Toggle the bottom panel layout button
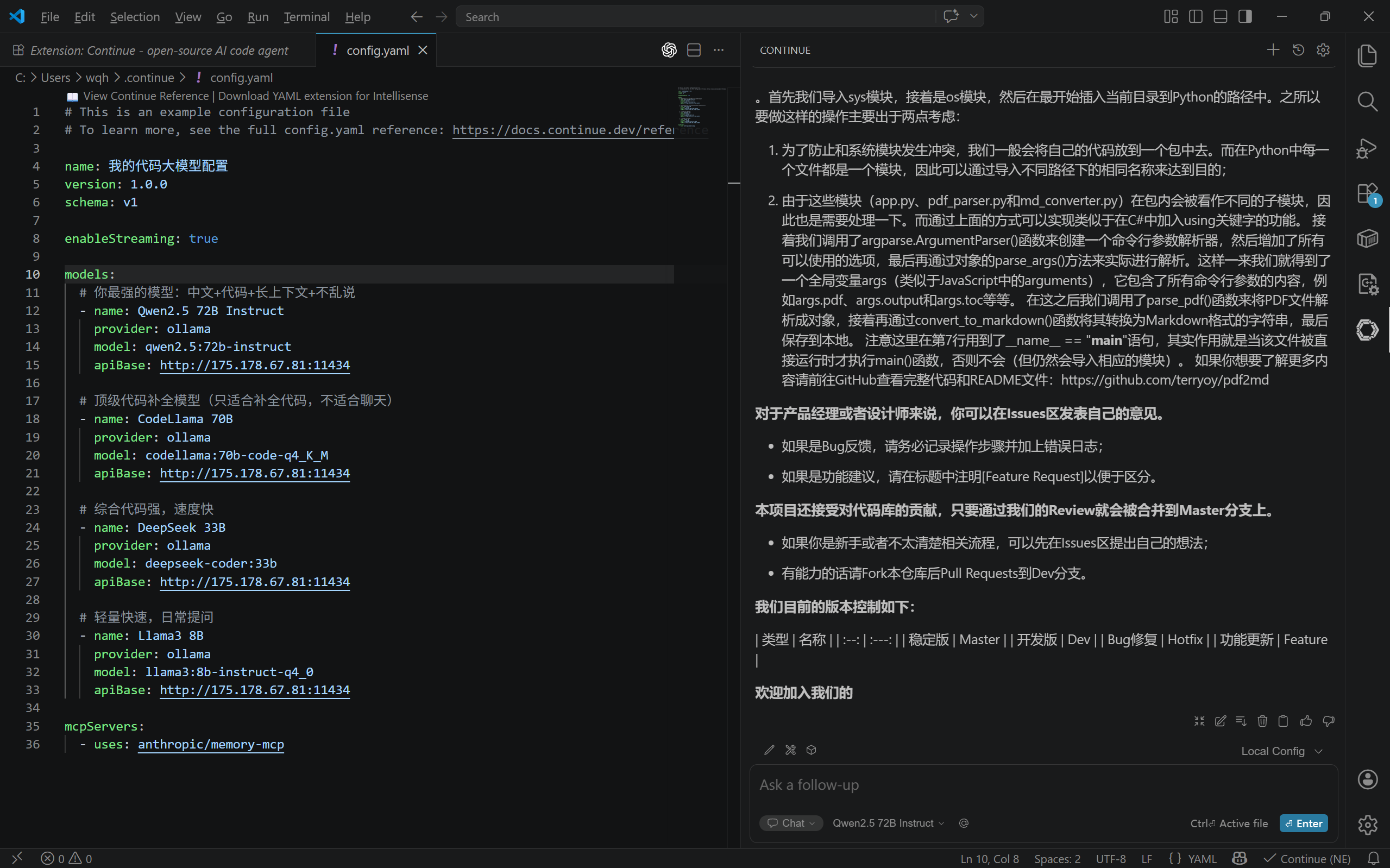 1220,17
